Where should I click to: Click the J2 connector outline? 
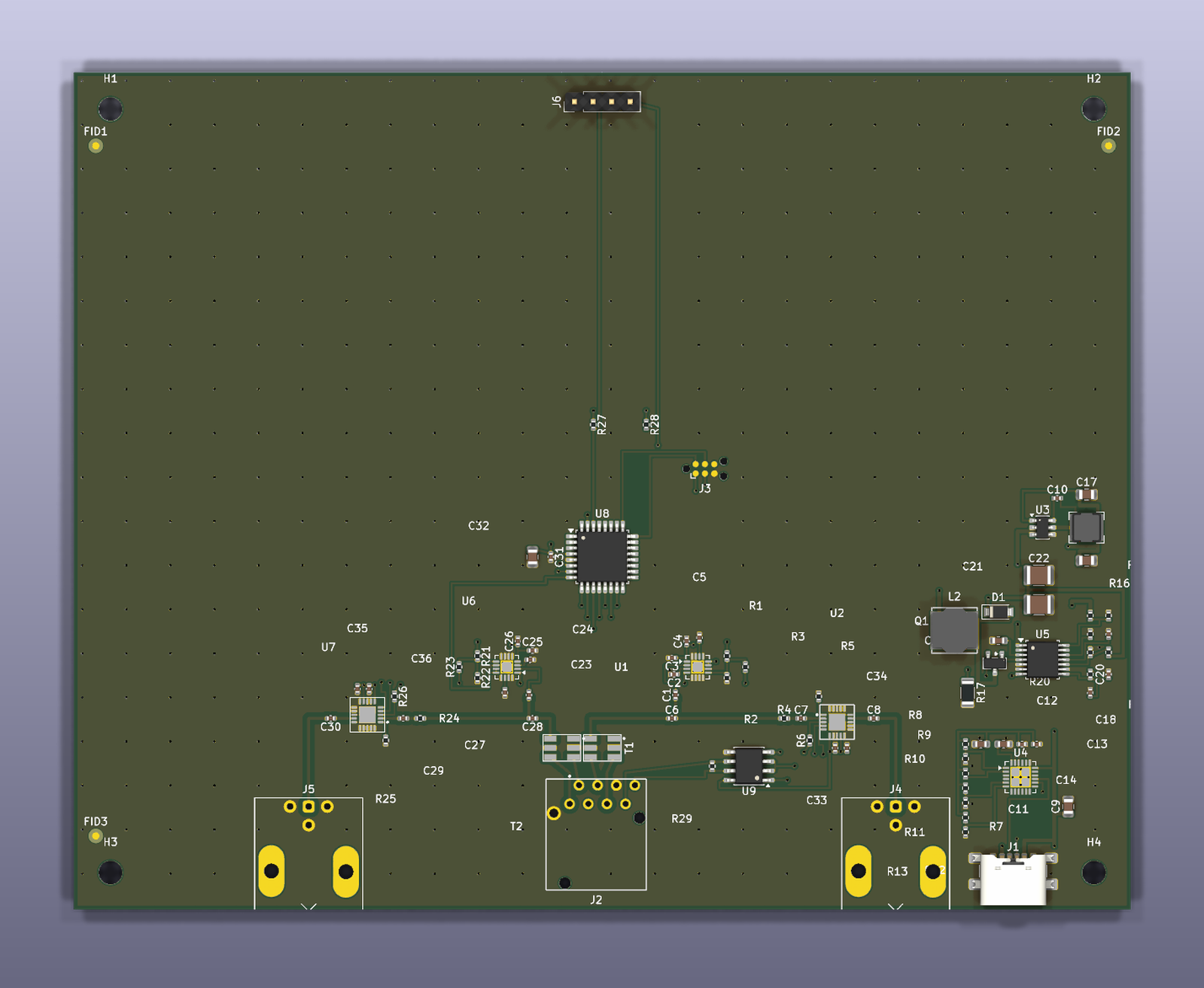pyautogui.click(x=596, y=834)
